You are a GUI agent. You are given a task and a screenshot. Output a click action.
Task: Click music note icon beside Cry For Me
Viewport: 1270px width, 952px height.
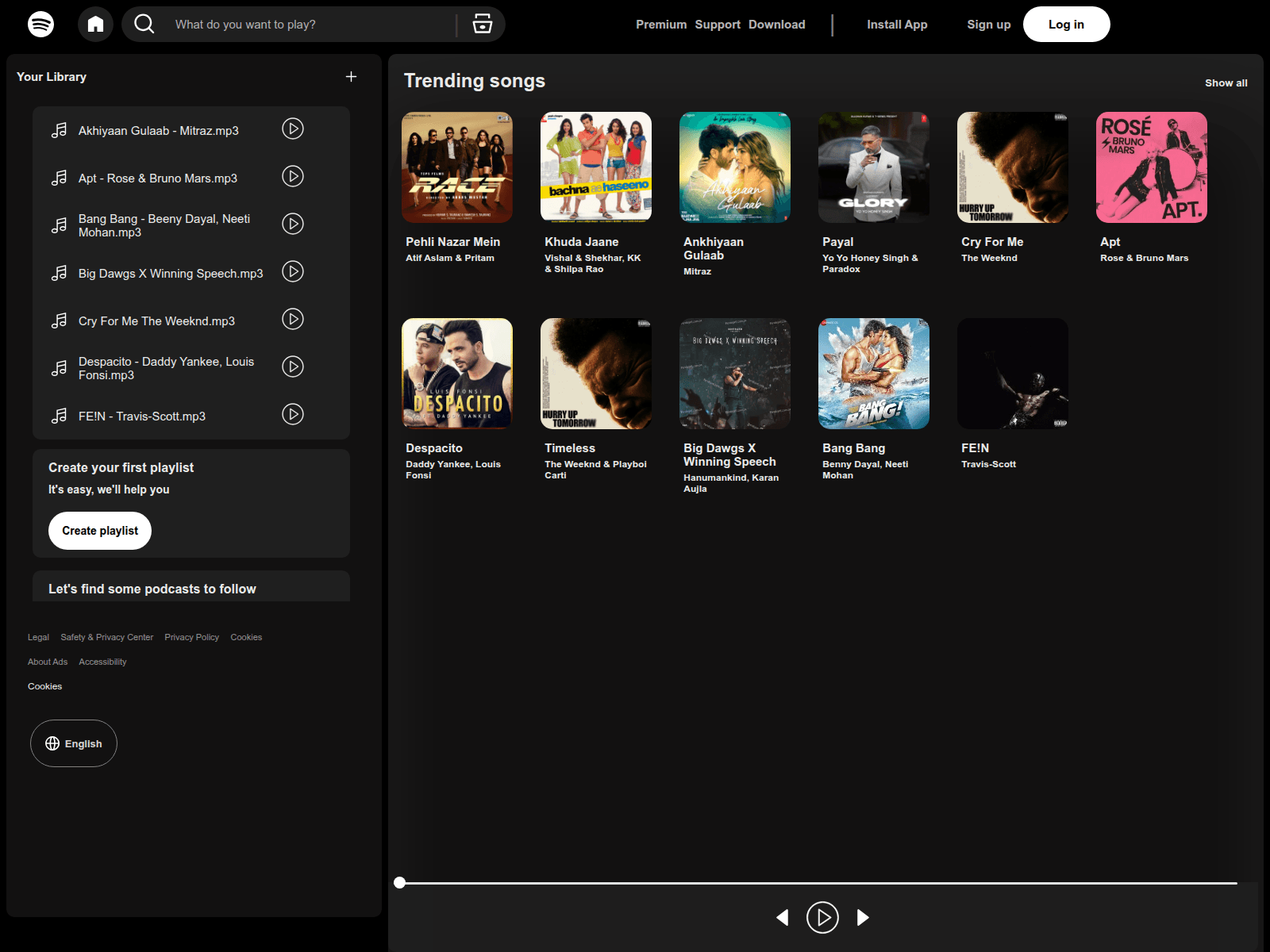59,321
